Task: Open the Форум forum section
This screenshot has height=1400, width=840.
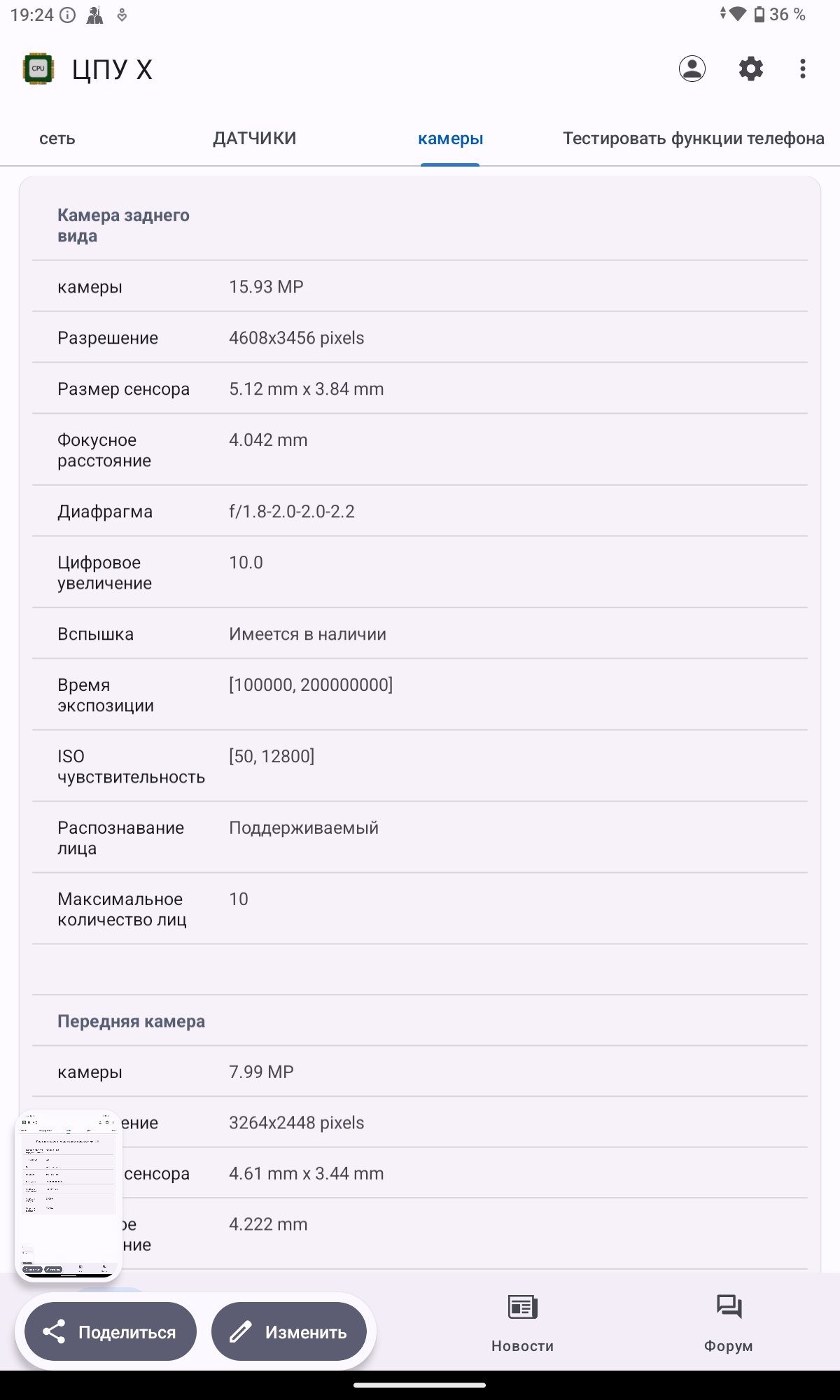Action: (x=728, y=1322)
